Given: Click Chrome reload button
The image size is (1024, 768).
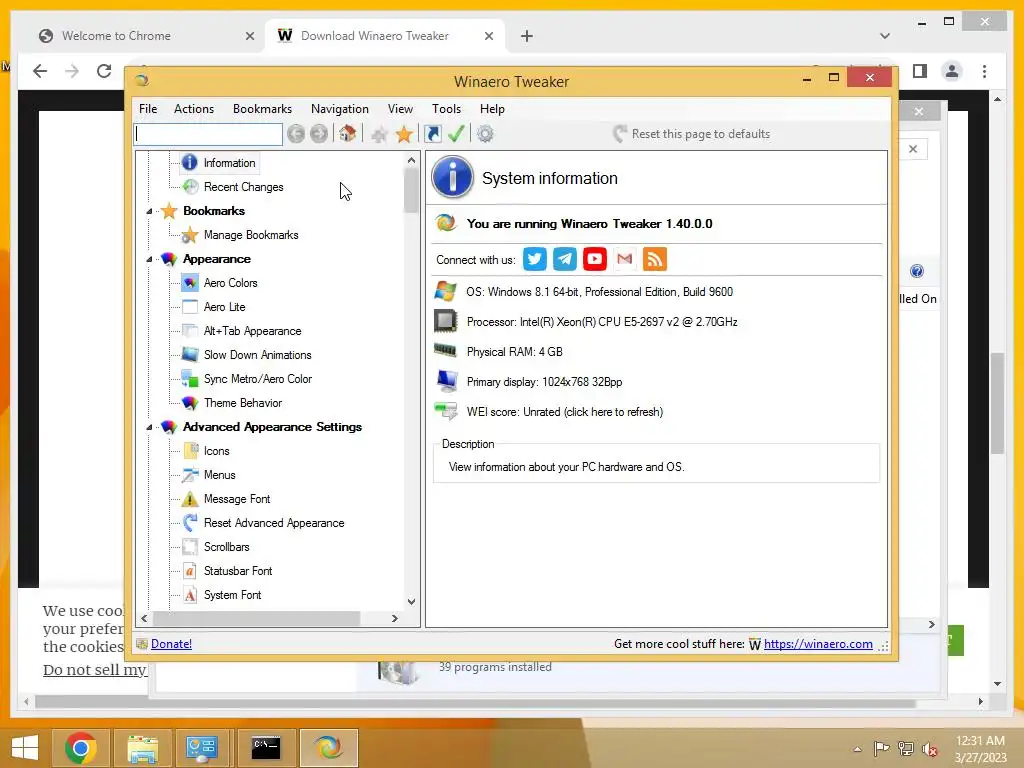Looking at the screenshot, I should pyautogui.click(x=104, y=71).
